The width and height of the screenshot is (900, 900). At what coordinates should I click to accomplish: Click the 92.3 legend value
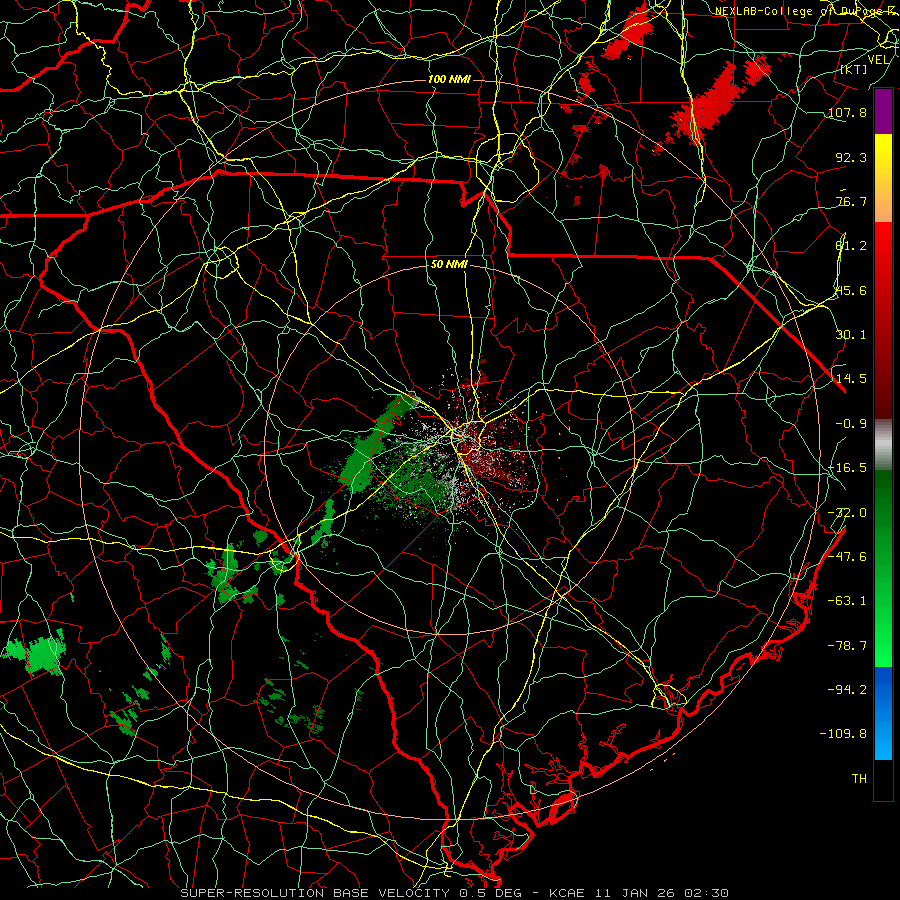[x=851, y=157]
